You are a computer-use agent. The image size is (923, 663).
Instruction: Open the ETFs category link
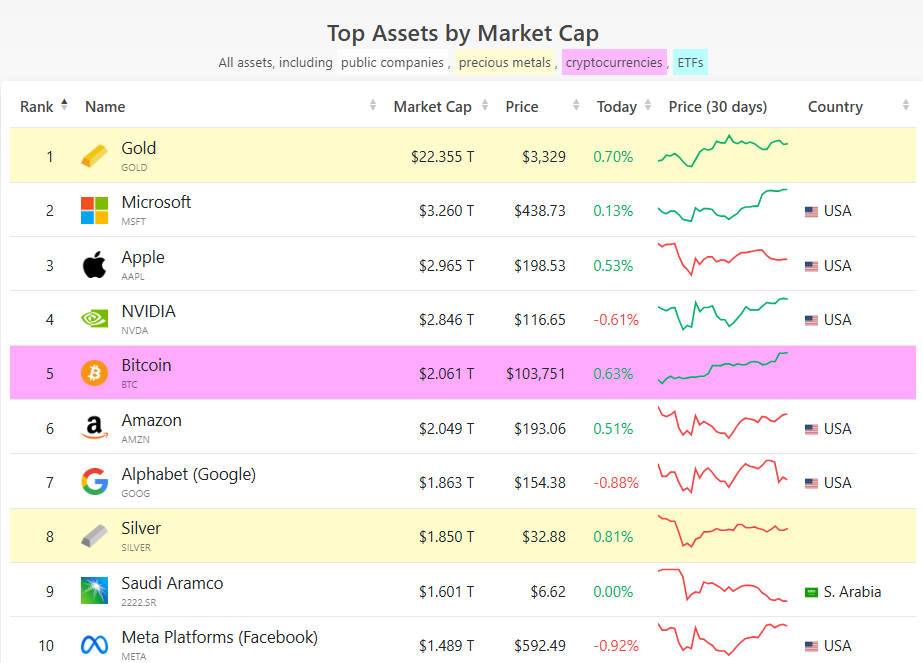(x=690, y=62)
